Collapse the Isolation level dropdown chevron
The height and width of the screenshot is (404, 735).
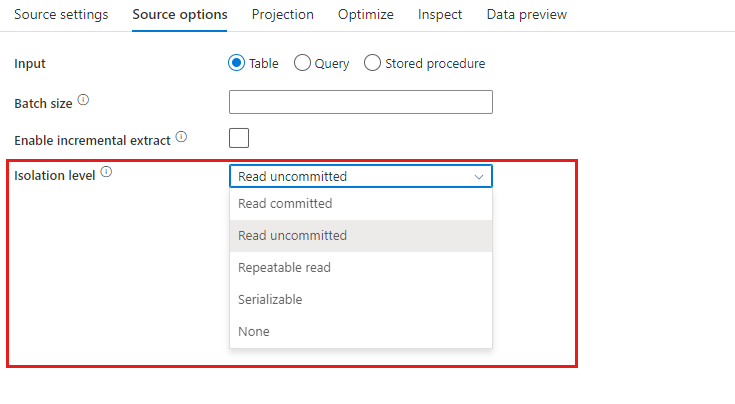[479, 177]
